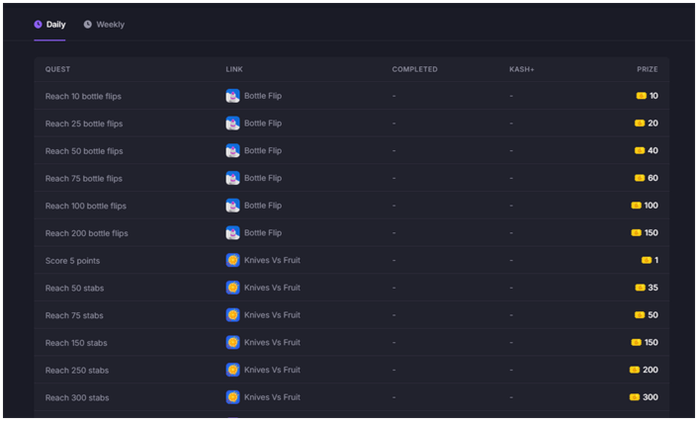The width and height of the screenshot is (698, 421).
Task: Select quest 'Score 5 points'
Action: (73, 261)
